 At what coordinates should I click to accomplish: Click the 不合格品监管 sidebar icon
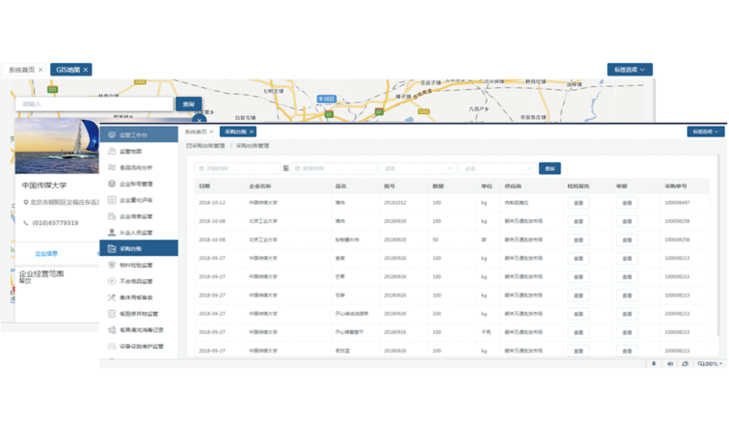coord(111,281)
